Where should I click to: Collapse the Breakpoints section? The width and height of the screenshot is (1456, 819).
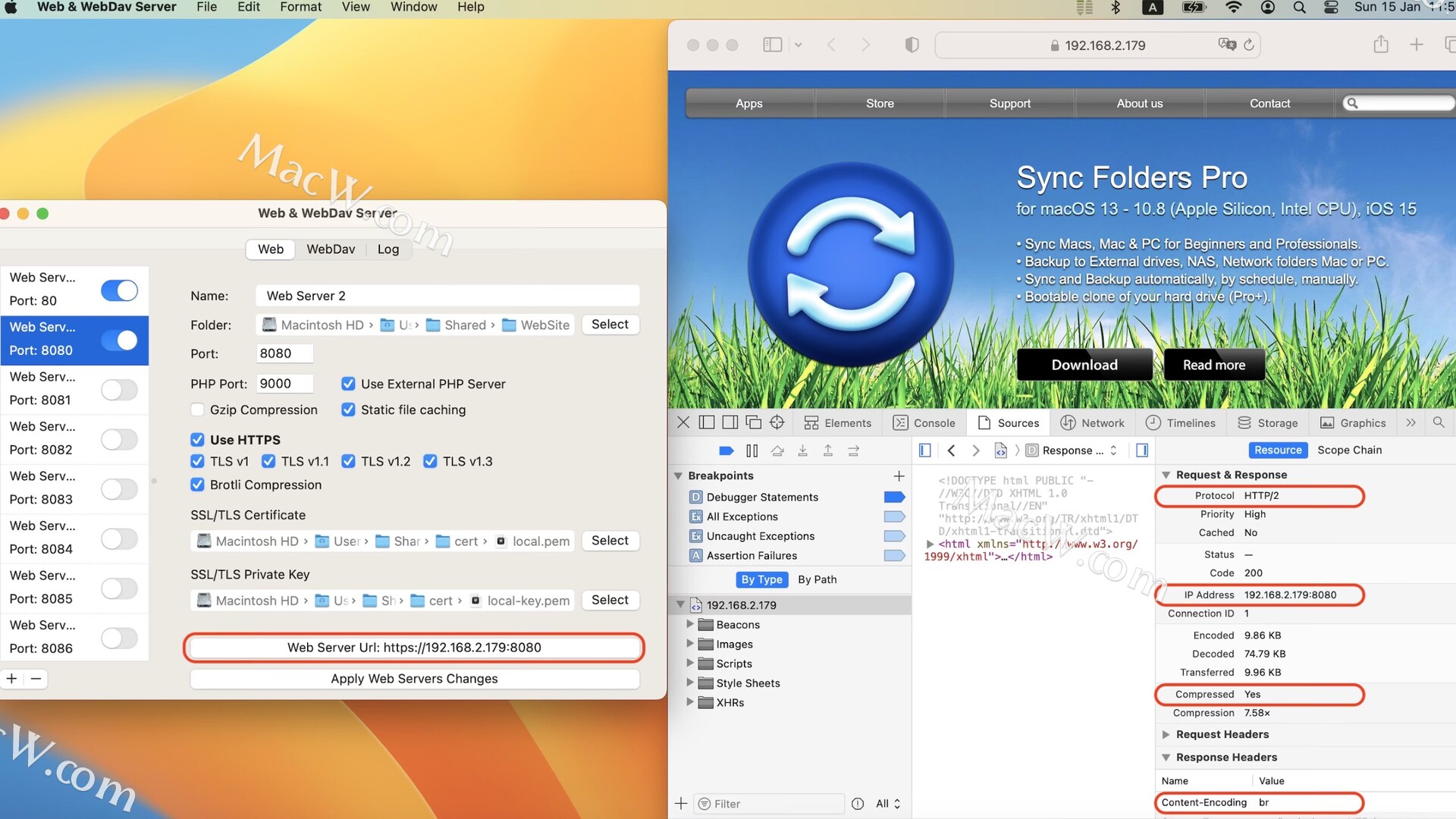678,476
